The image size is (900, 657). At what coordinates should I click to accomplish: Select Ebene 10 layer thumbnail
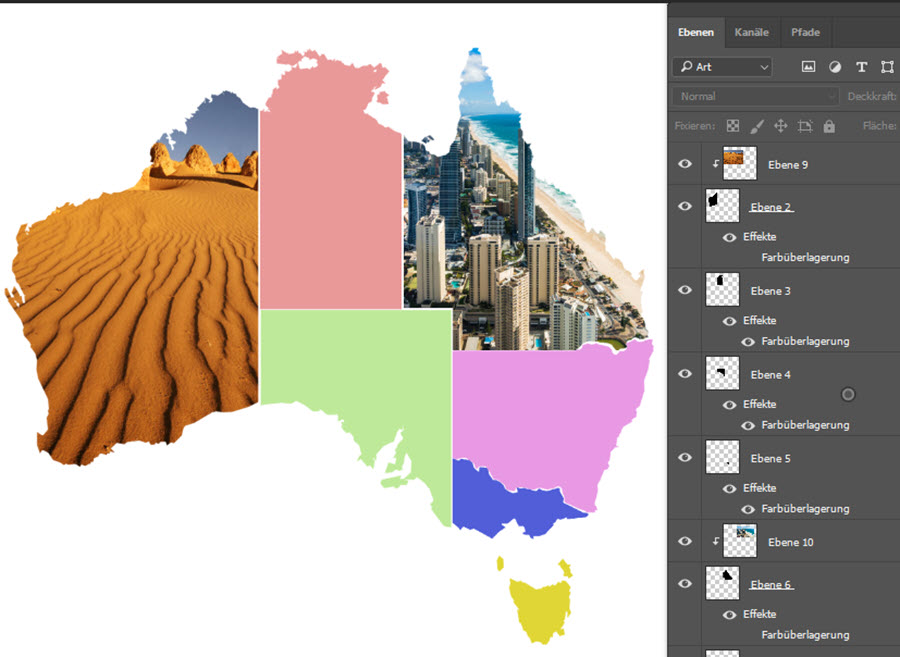[x=739, y=541]
